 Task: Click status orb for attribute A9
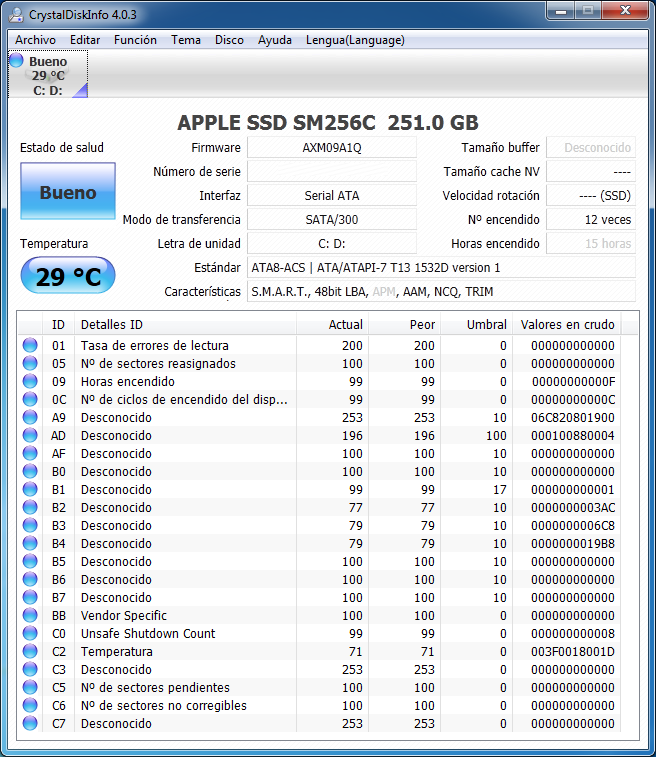click(x=30, y=417)
